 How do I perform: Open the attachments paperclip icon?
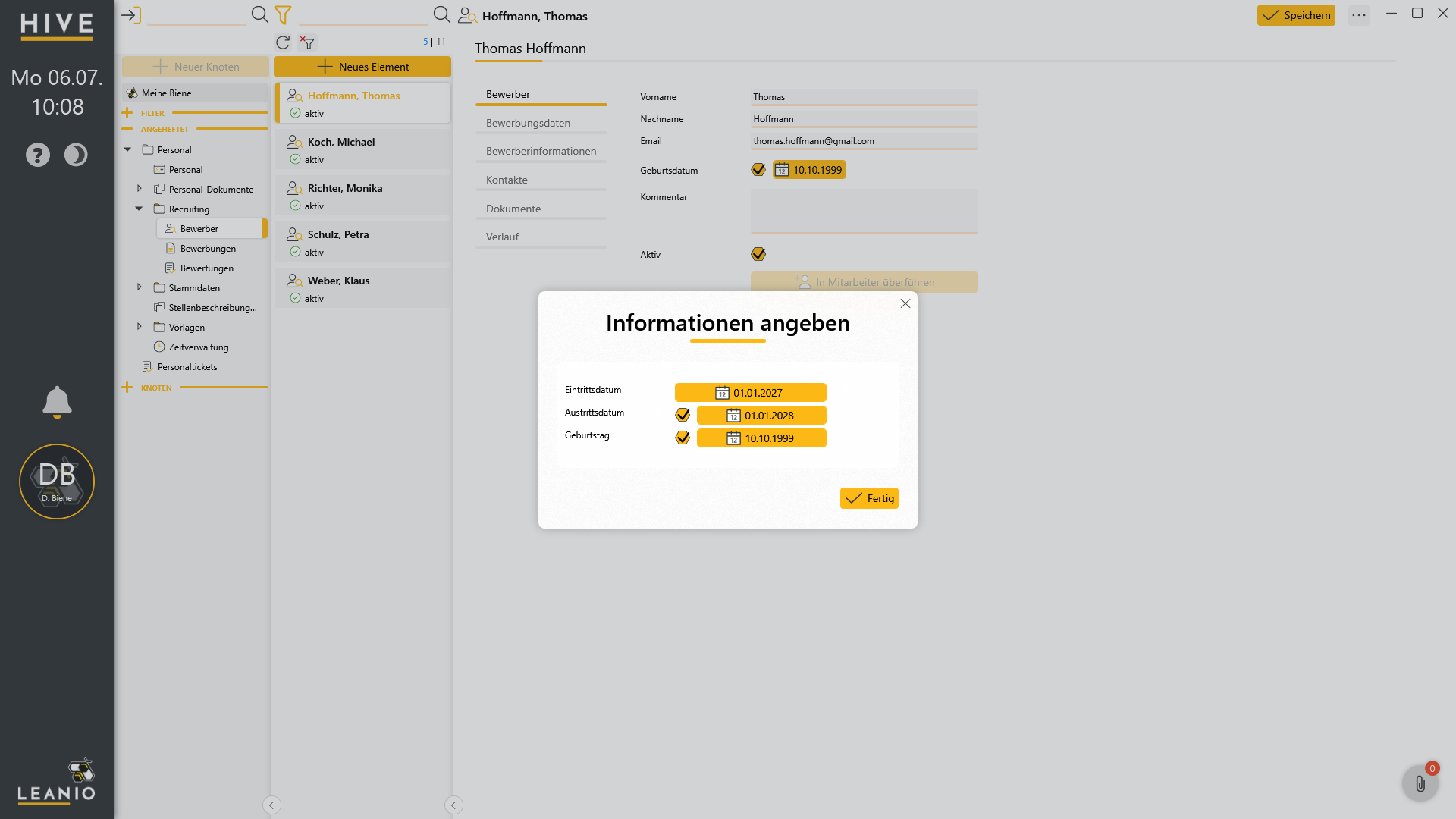[x=1420, y=783]
